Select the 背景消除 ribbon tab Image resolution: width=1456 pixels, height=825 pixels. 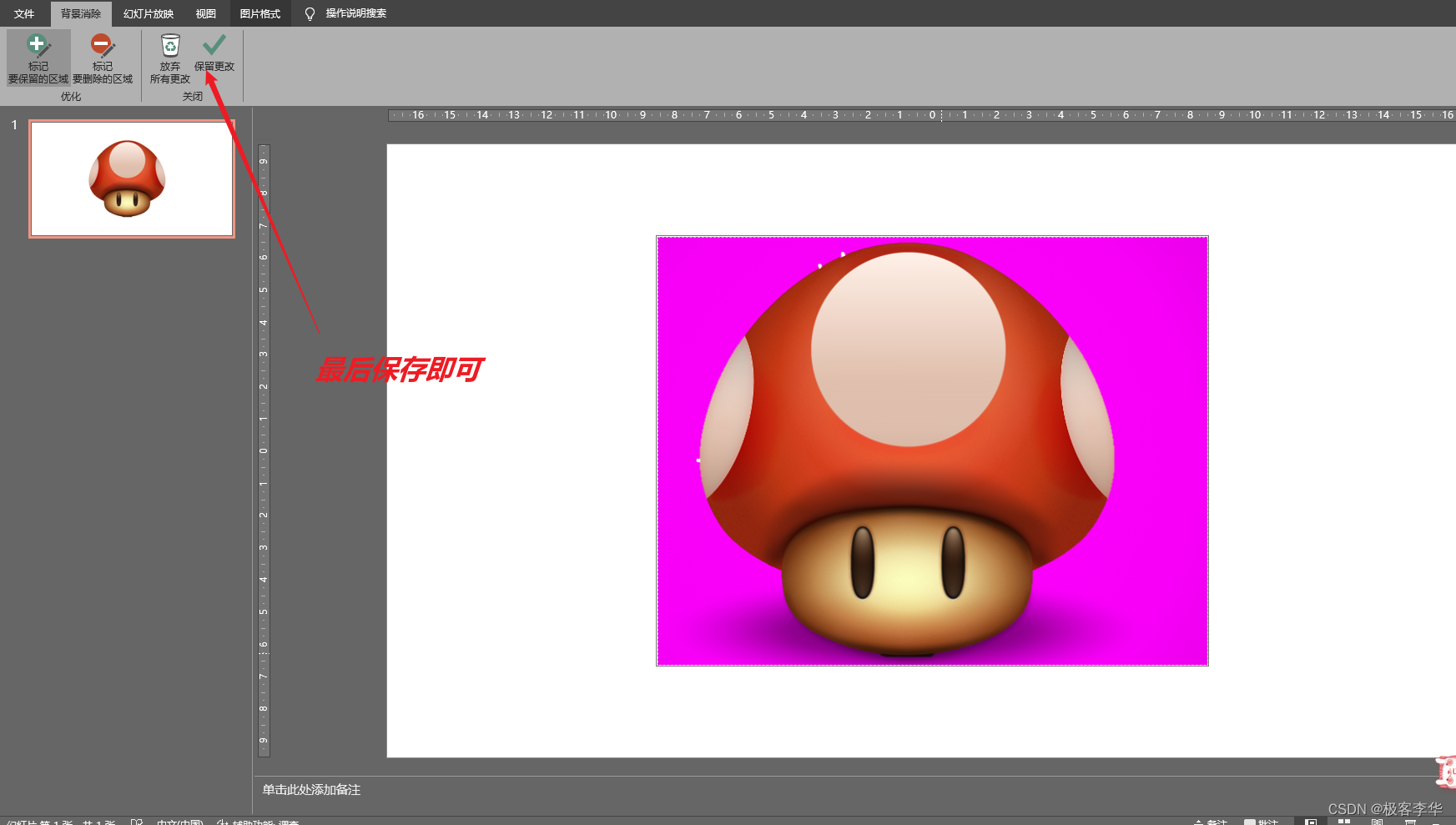pyautogui.click(x=81, y=13)
